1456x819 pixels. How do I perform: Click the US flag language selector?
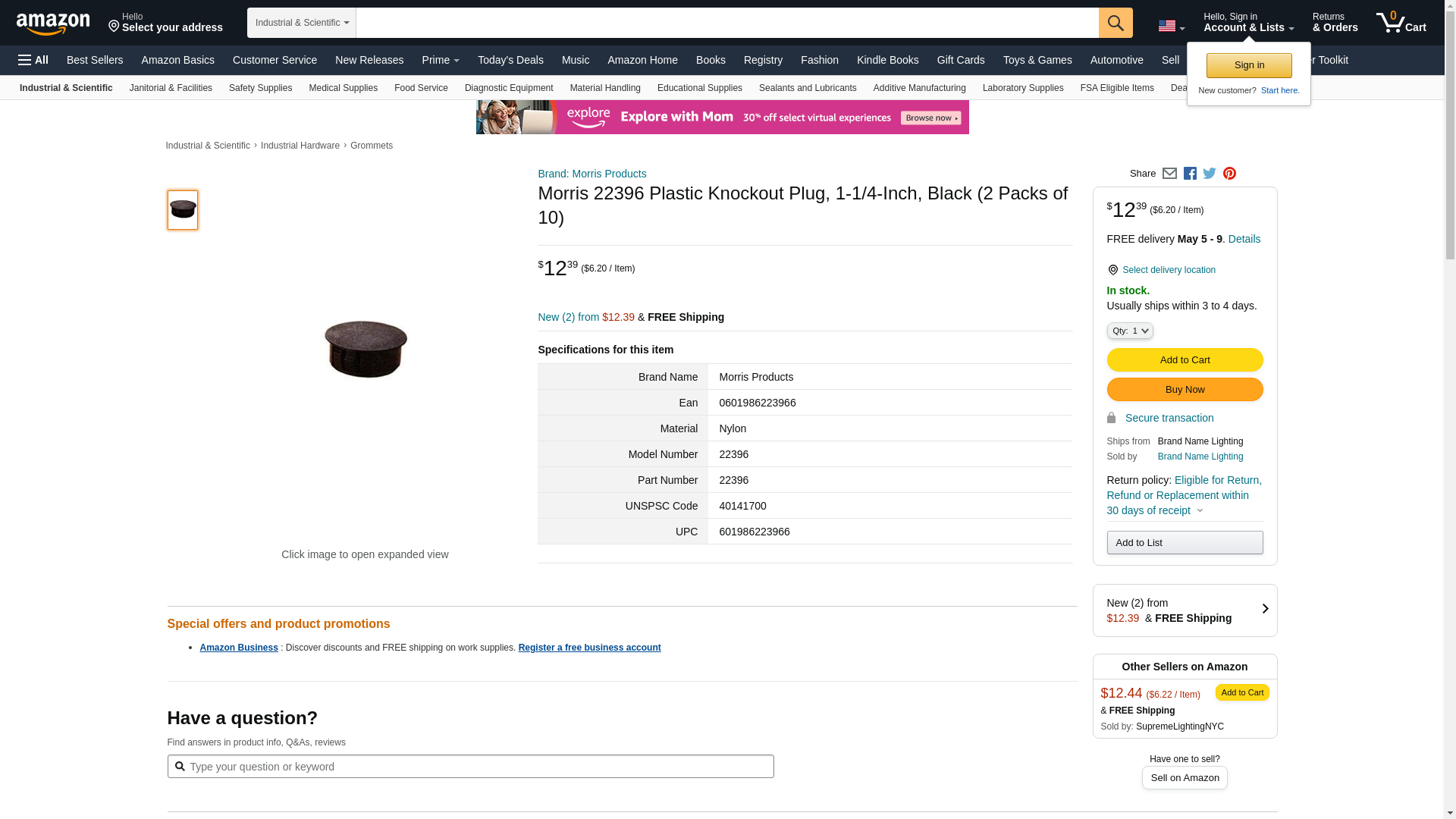point(1171,26)
